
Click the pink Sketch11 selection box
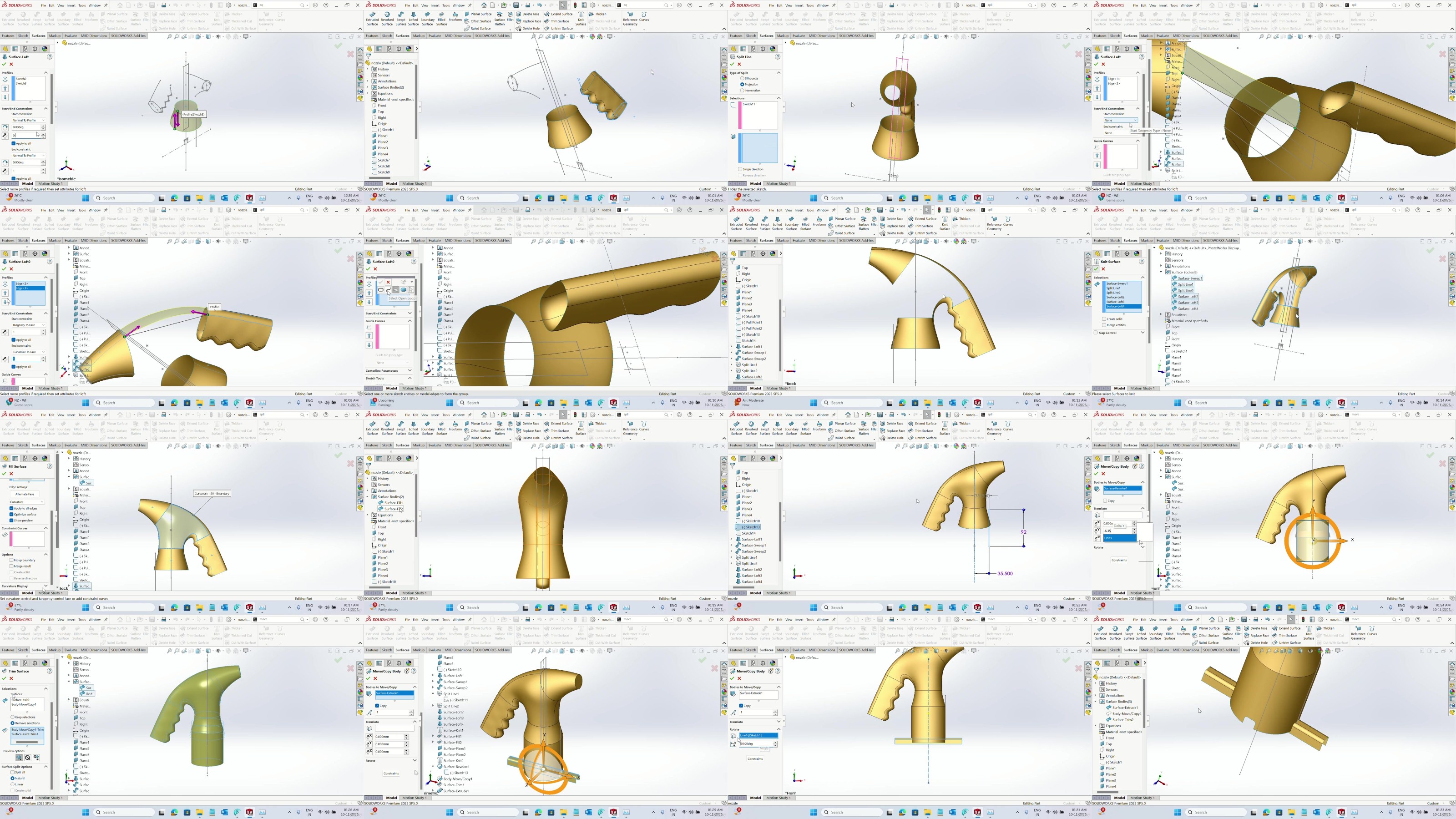pos(758,116)
